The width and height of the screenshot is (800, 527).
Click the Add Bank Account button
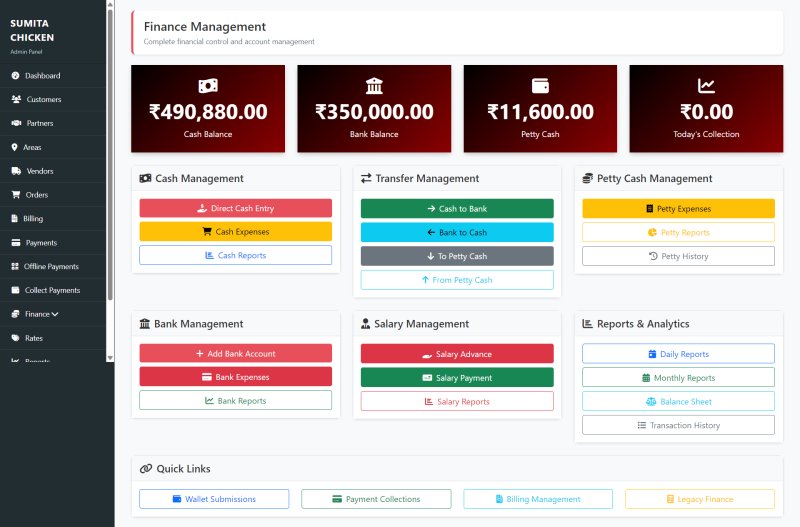(x=235, y=353)
